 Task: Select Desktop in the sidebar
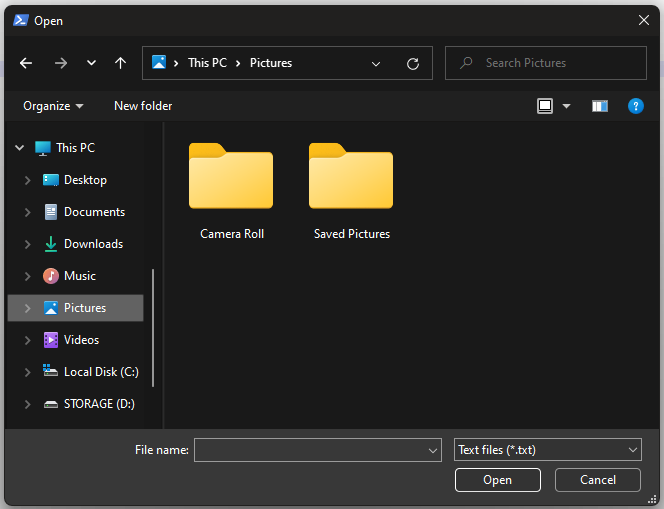pos(85,180)
